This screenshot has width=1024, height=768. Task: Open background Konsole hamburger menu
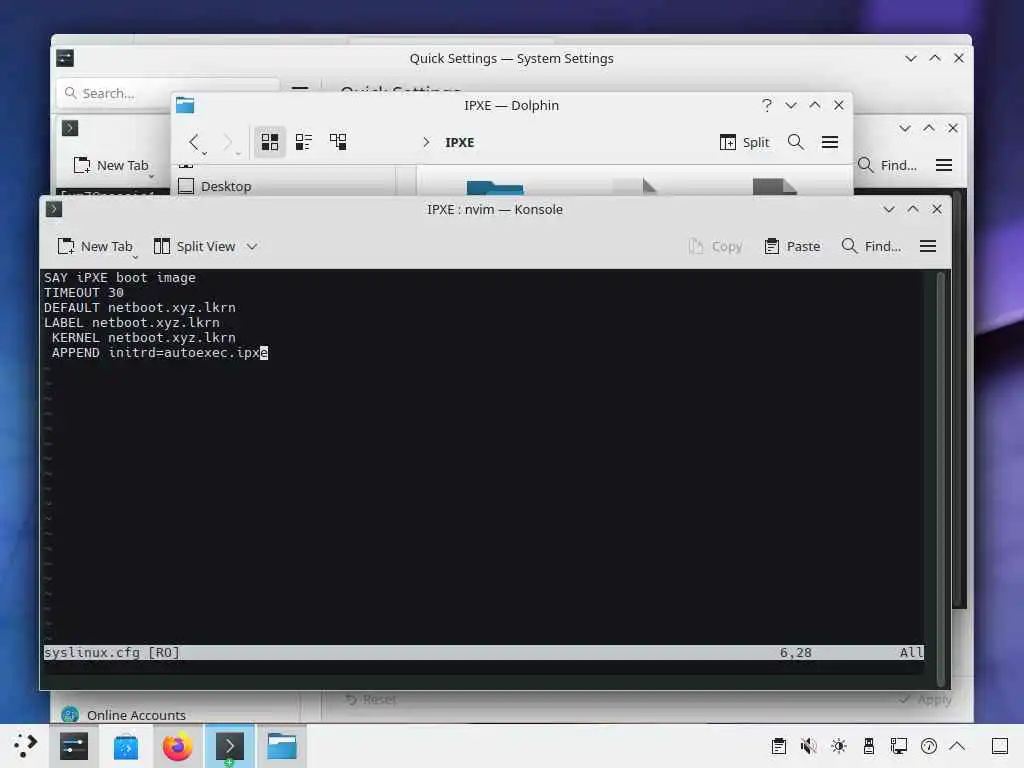click(x=944, y=165)
